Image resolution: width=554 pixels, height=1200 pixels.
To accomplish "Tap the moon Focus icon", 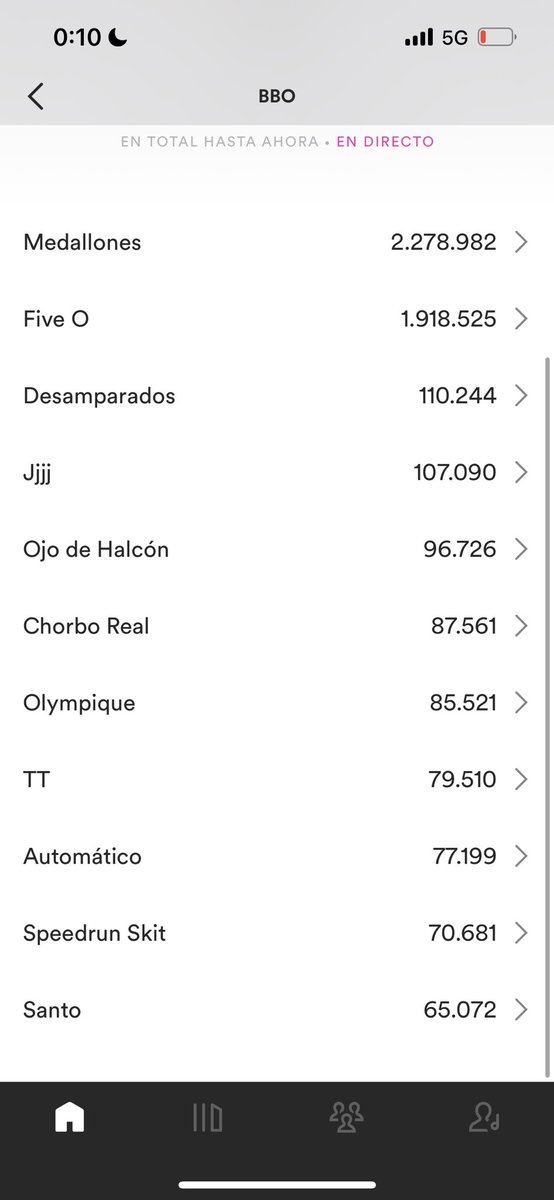I will click(119, 38).
